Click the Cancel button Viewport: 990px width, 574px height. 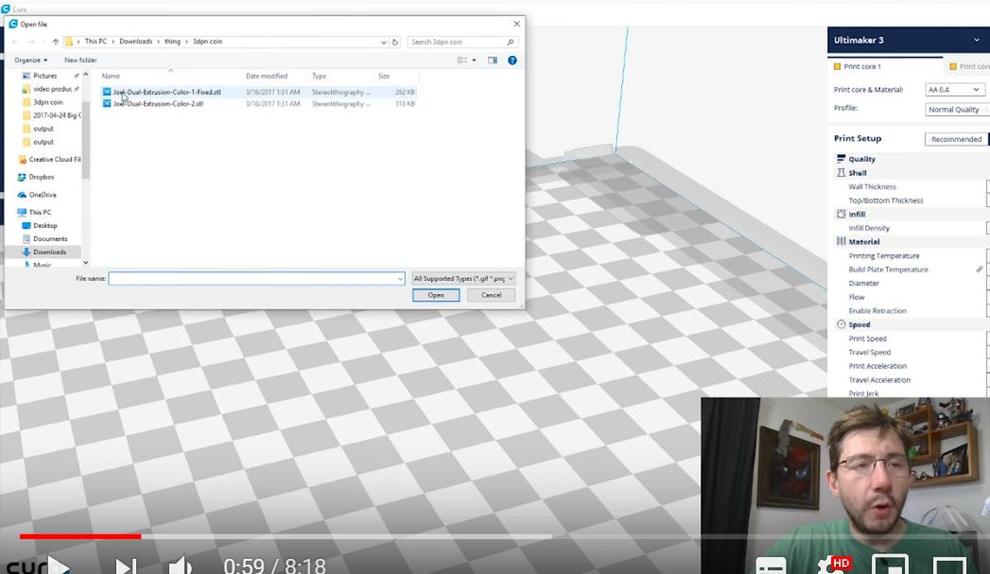[491, 295]
